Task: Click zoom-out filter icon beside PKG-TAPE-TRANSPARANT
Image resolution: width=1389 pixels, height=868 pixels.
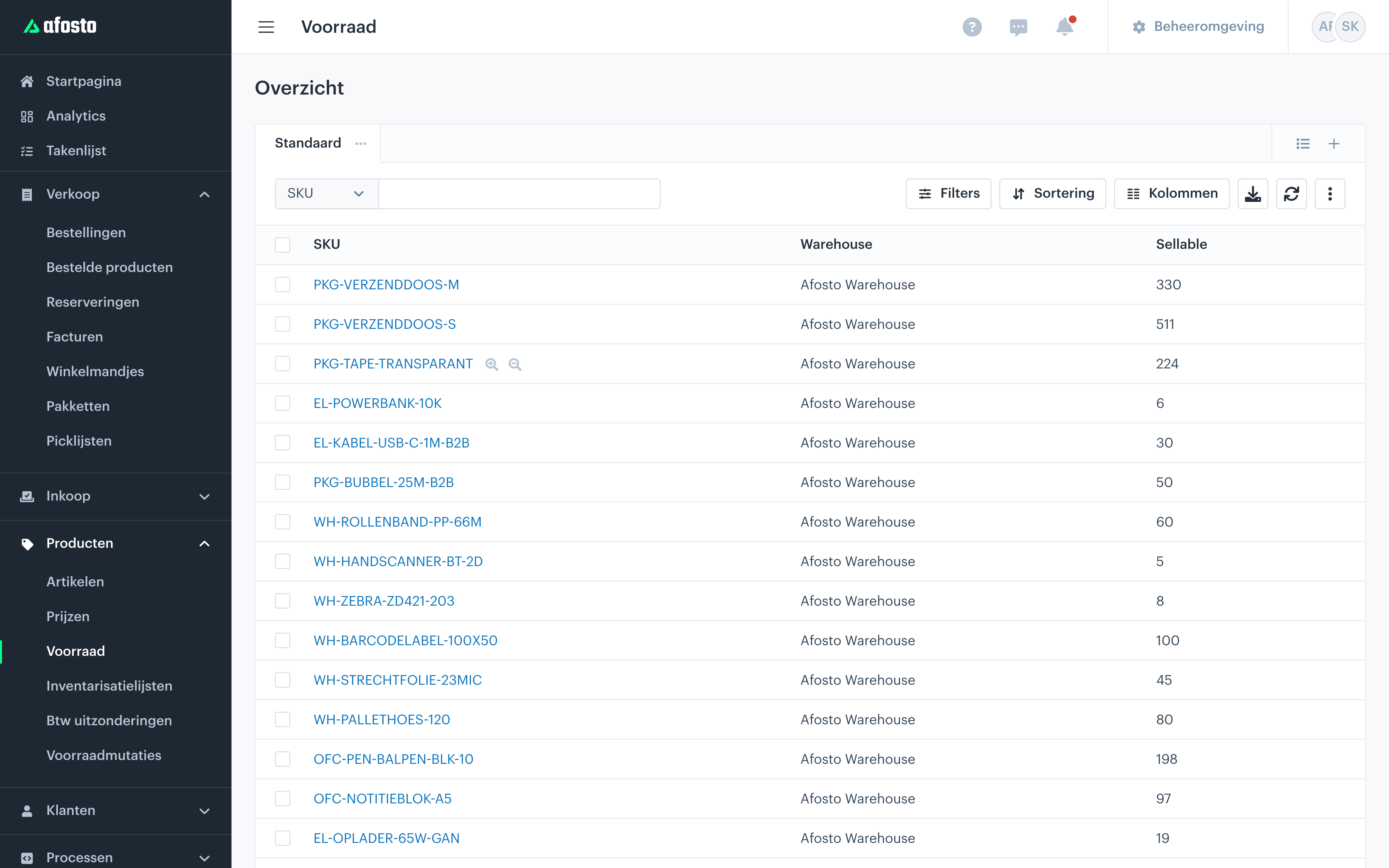Action: click(515, 365)
